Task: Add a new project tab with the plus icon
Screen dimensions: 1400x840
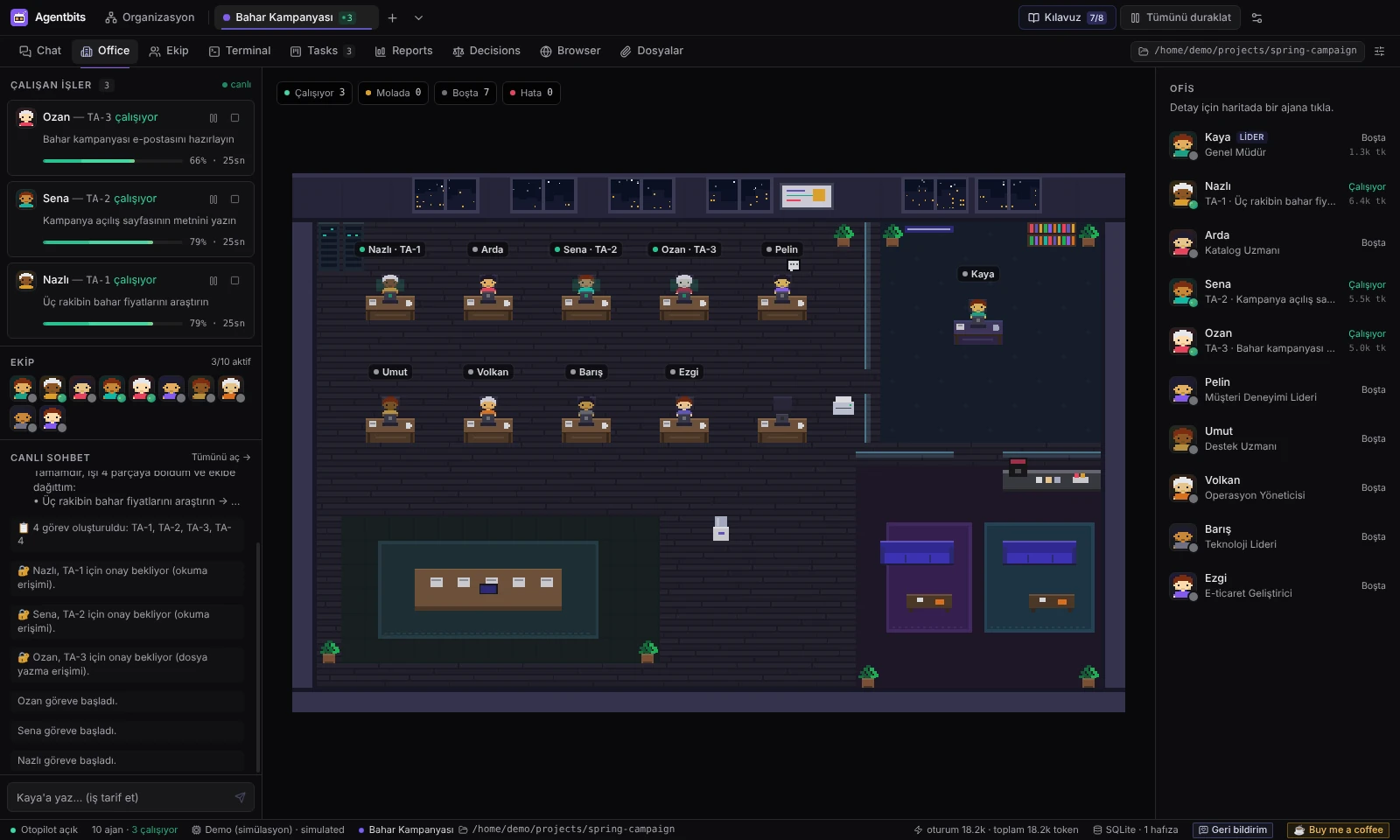Action: pyautogui.click(x=392, y=17)
